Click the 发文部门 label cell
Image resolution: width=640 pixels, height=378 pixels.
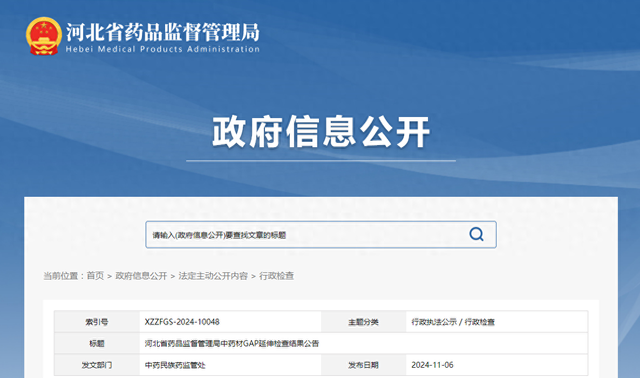pos(97,365)
